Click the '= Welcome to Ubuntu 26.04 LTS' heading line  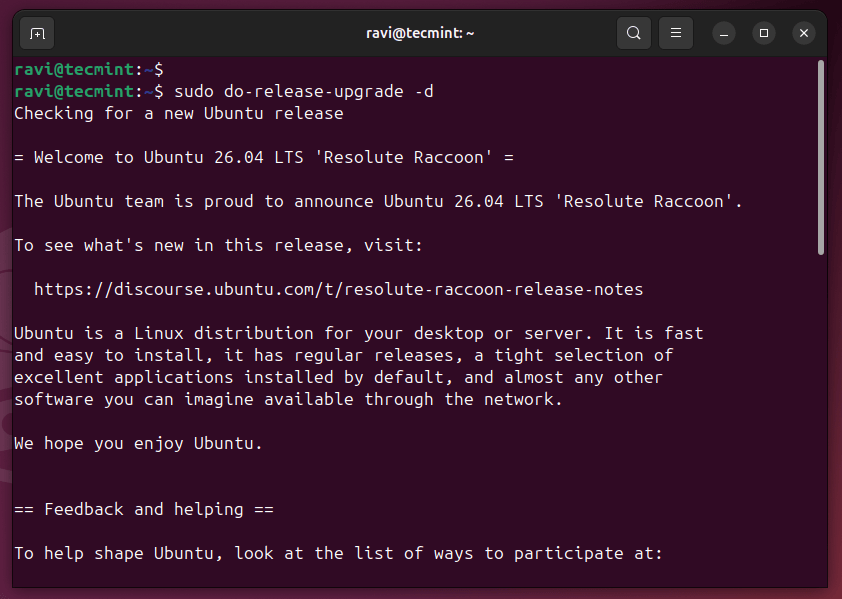(264, 157)
